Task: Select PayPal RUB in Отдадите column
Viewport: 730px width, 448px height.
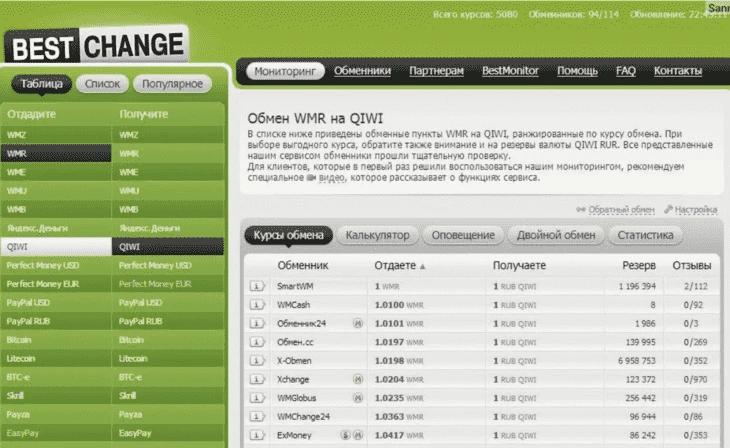Action: [x=56, y=321]
